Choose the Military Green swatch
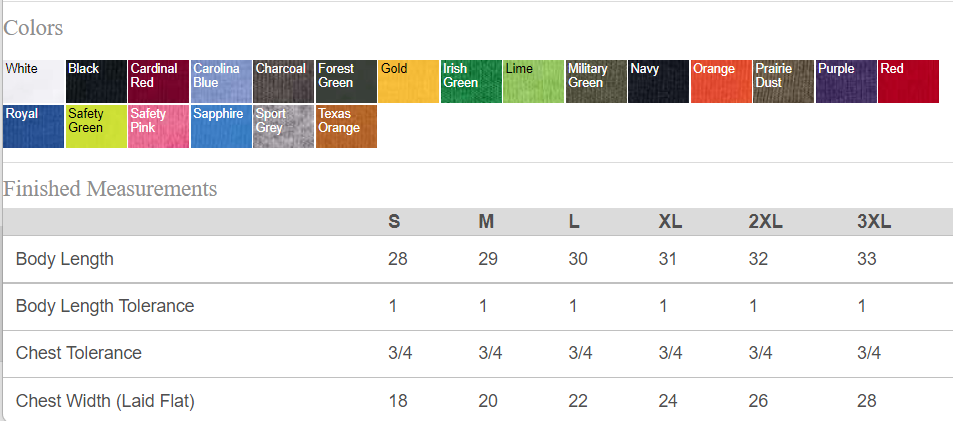The height and width of the screenshot is (421, 967). [596, 81]
